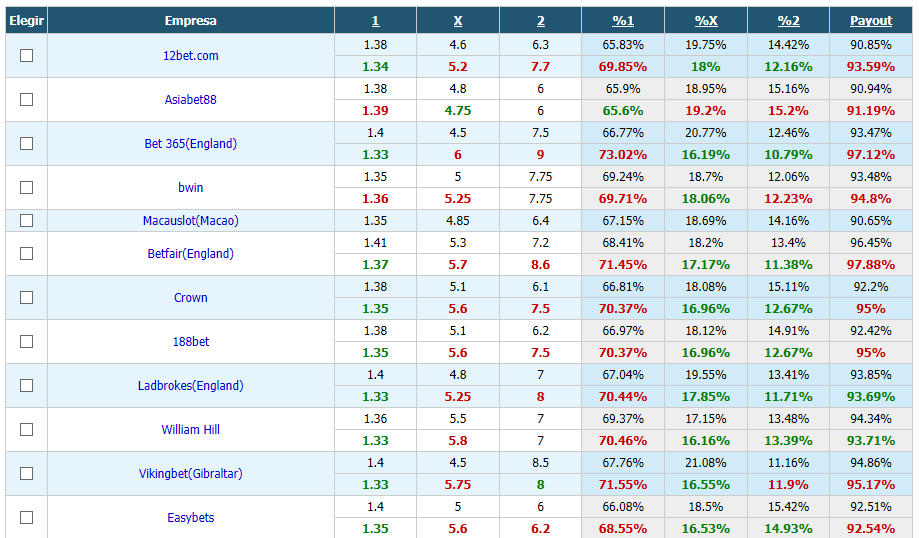Open the Ladbrokes(England) link
919x538 pixels.
pos(190,386)
